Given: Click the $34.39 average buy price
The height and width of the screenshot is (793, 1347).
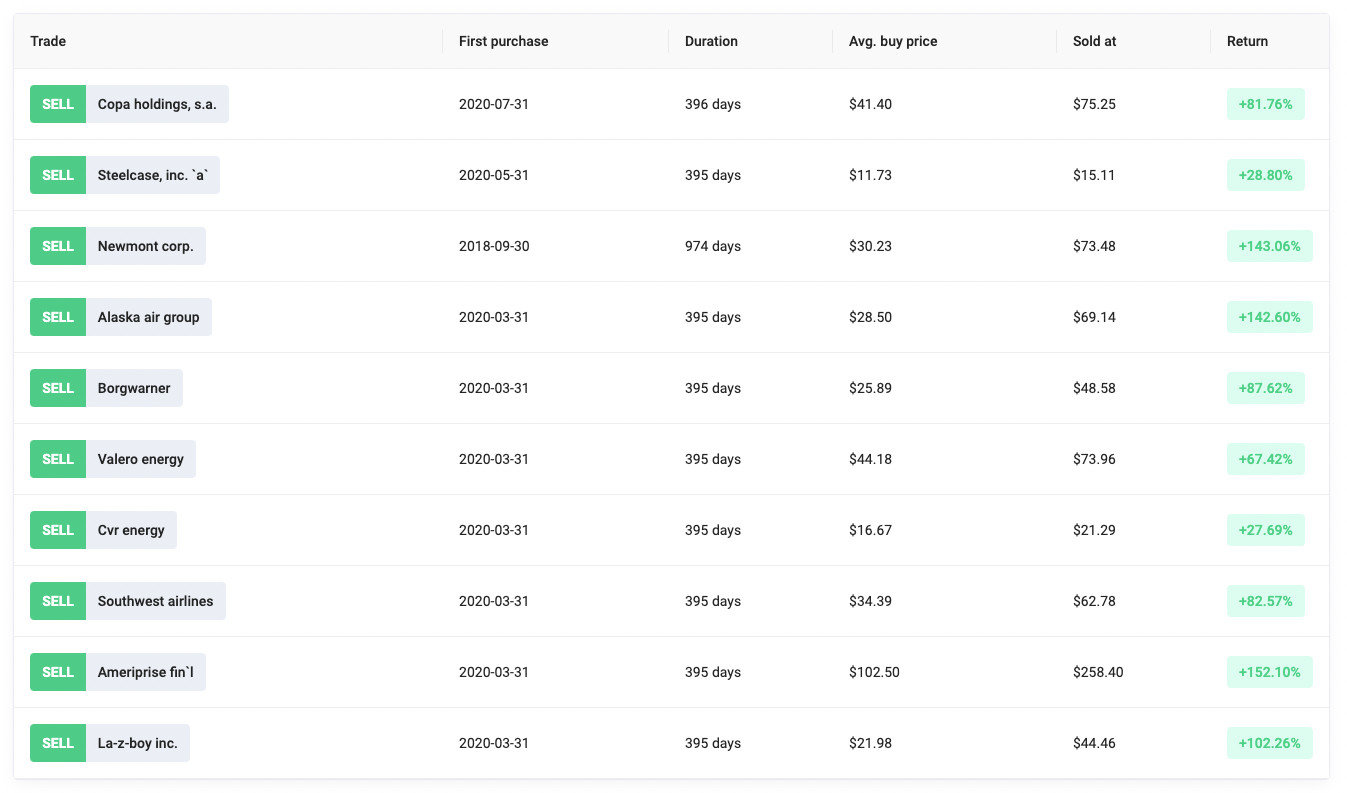Looking at the screenshot, I should pyautogui.click(x=870, y=601).
